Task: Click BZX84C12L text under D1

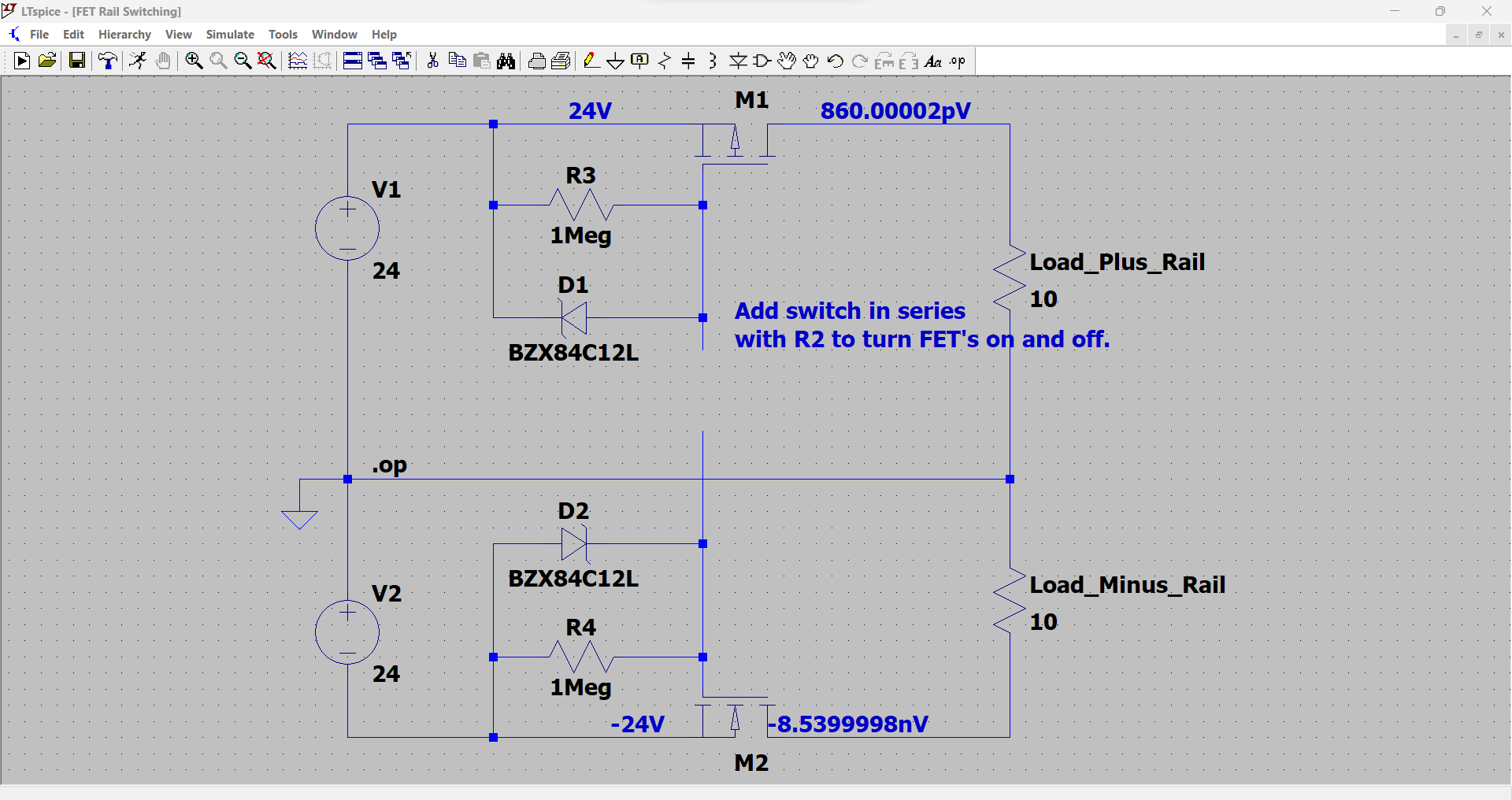Action: coord(573,353)
